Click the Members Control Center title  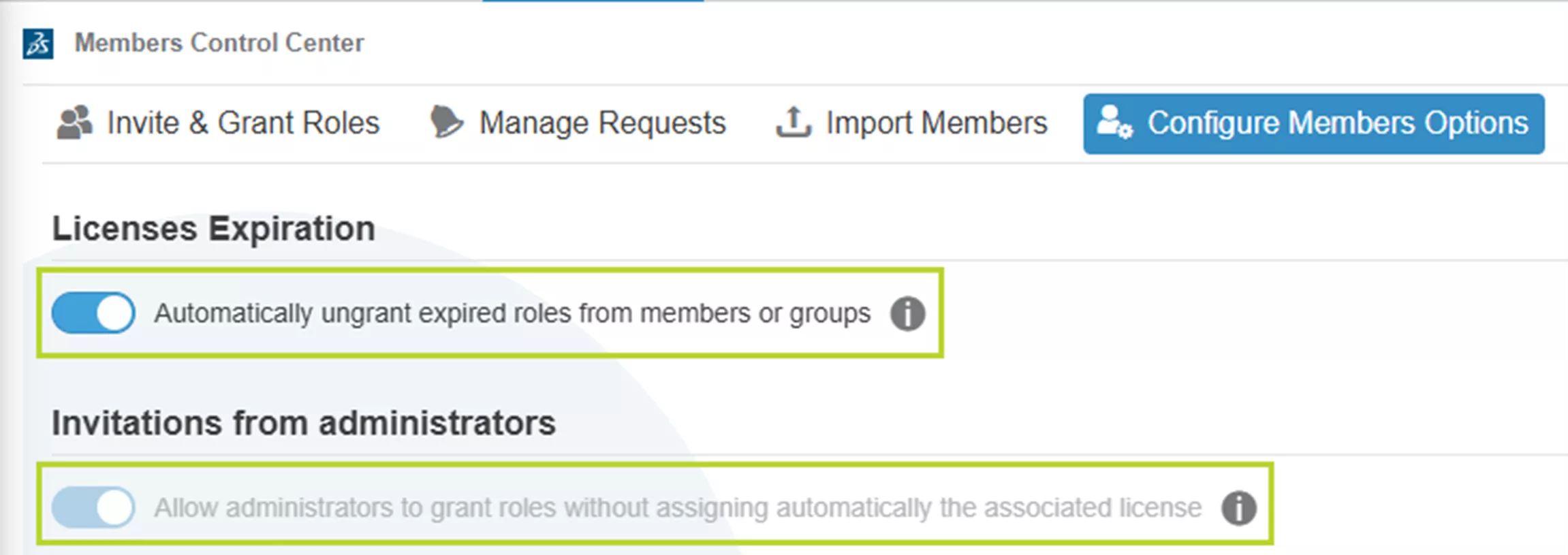(x=219, y=43)
